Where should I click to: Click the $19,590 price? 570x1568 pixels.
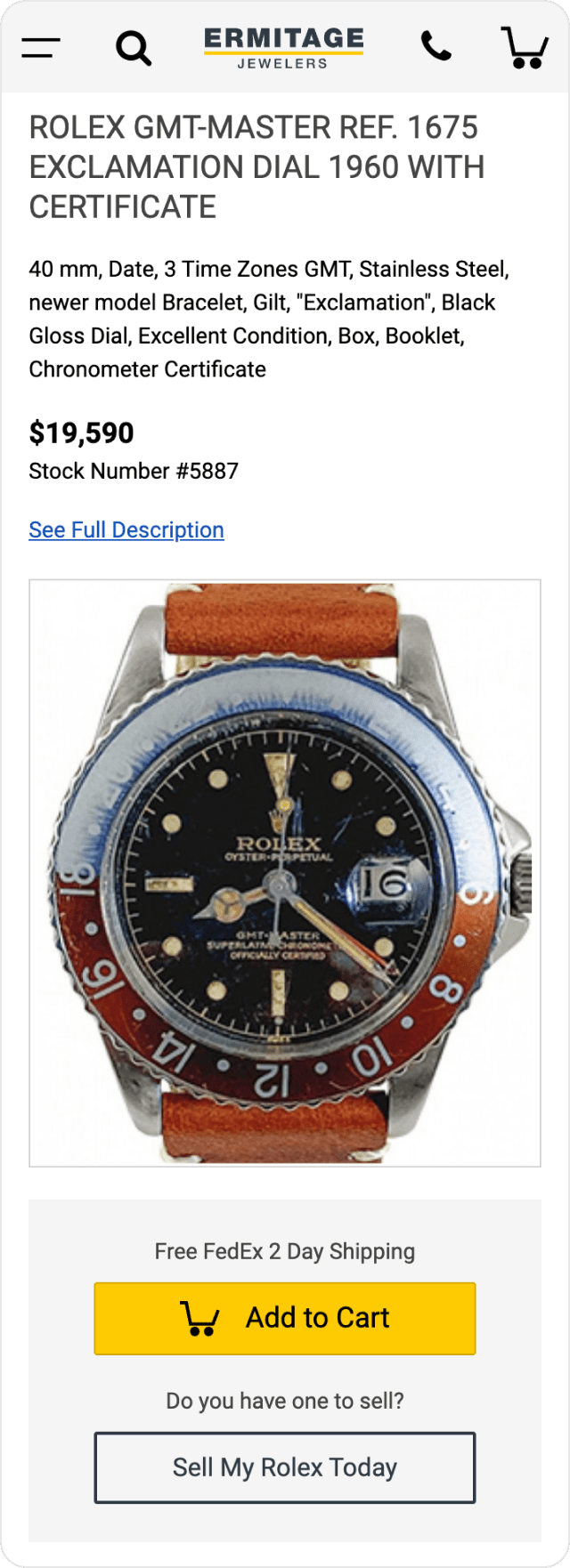point(81,433)
